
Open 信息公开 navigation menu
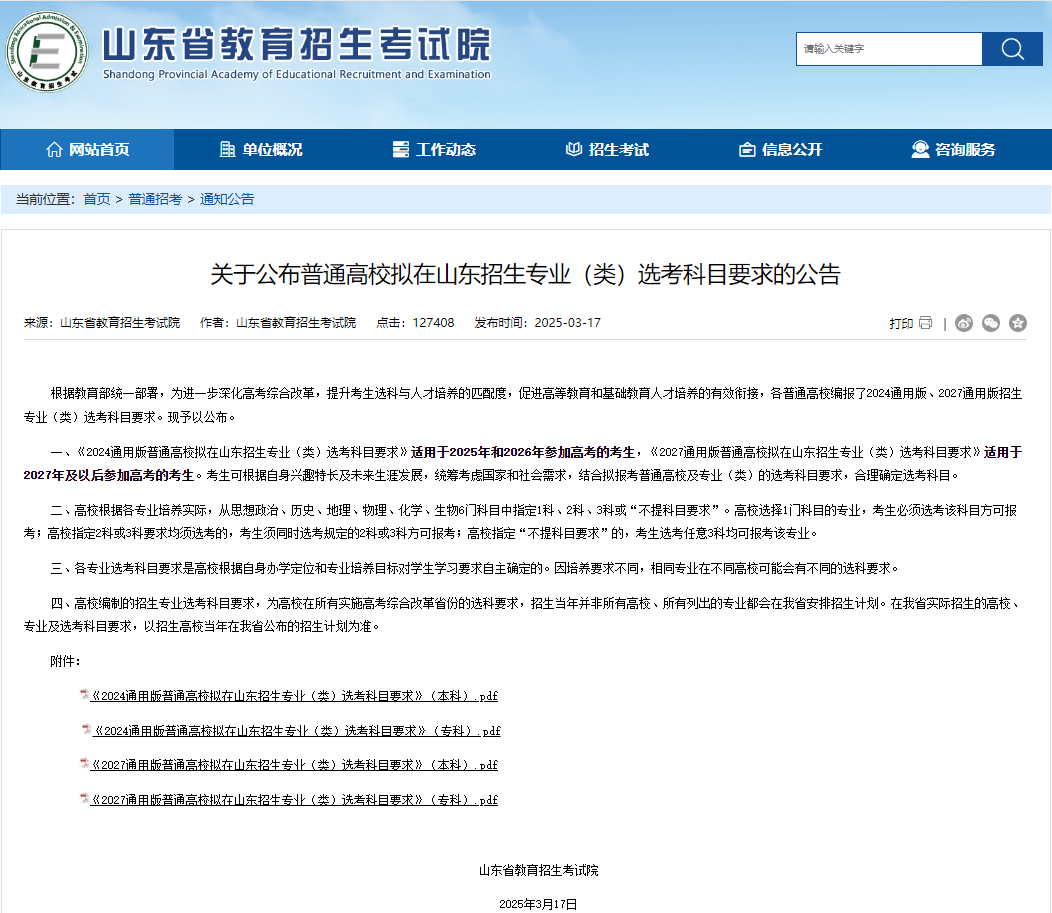coord(780,150)
